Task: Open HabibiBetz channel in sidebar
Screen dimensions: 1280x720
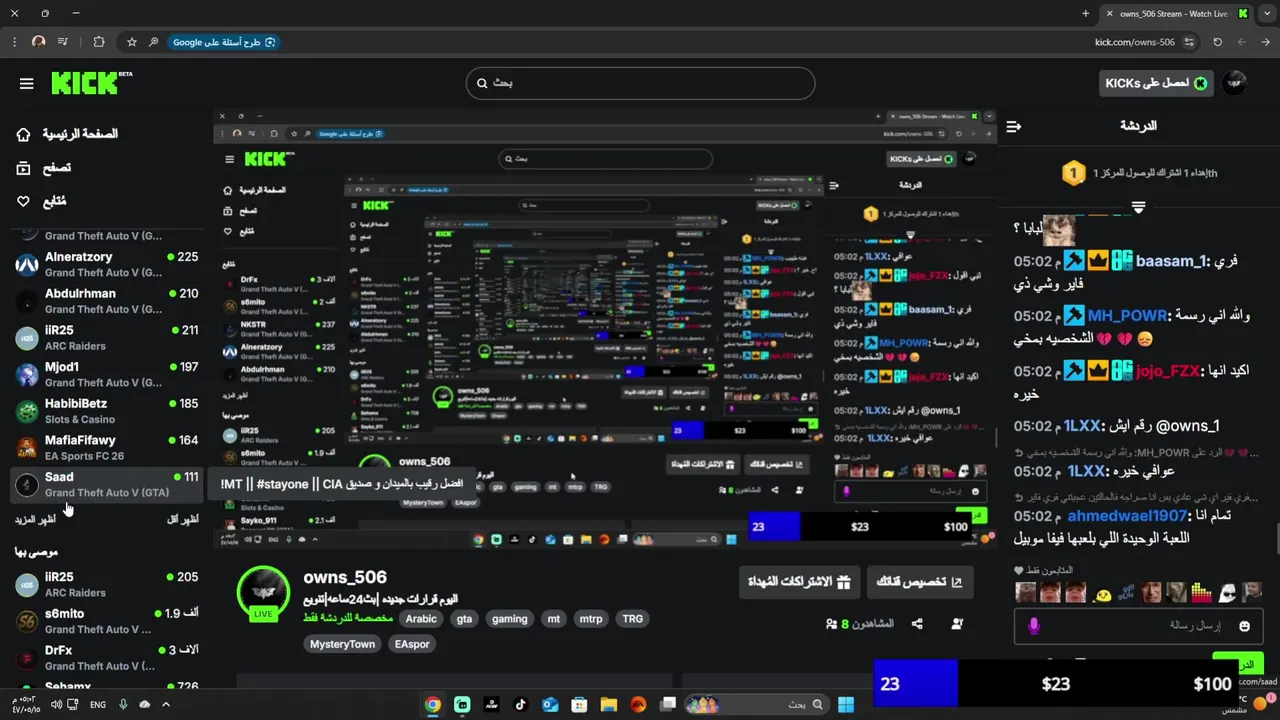Action: [107, 411]
